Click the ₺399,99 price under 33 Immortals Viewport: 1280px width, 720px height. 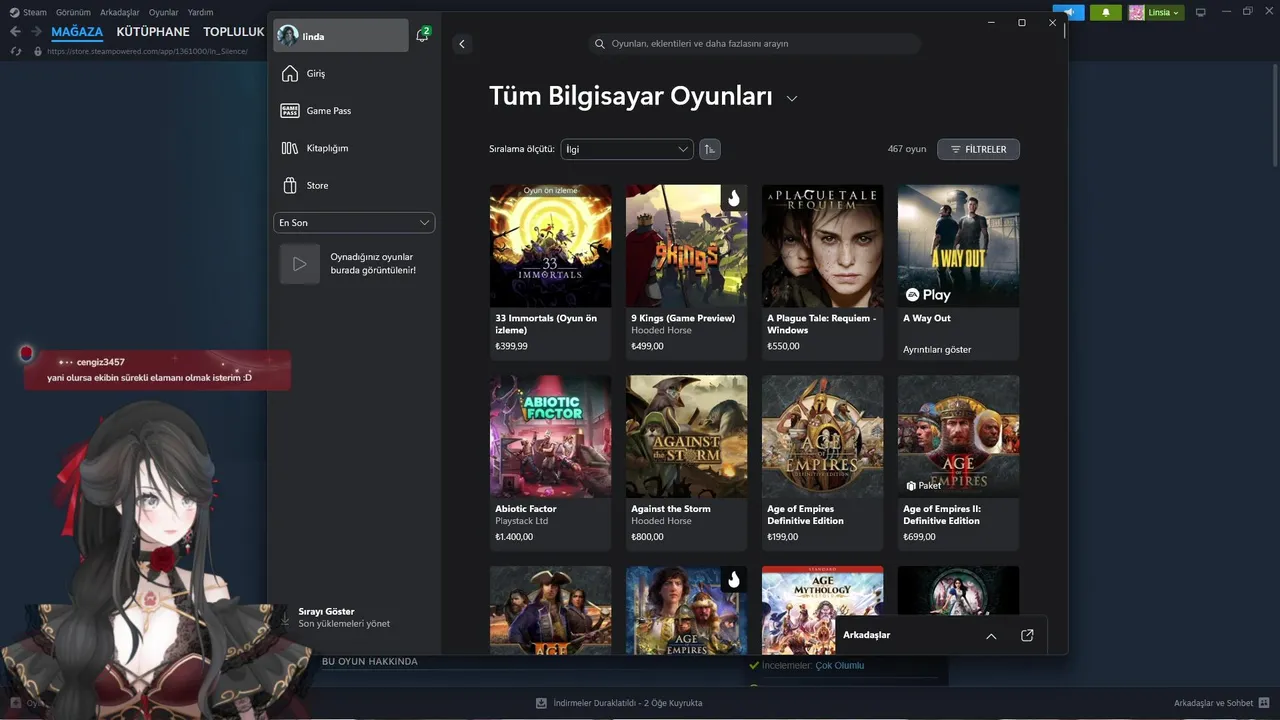pos(511,346)
